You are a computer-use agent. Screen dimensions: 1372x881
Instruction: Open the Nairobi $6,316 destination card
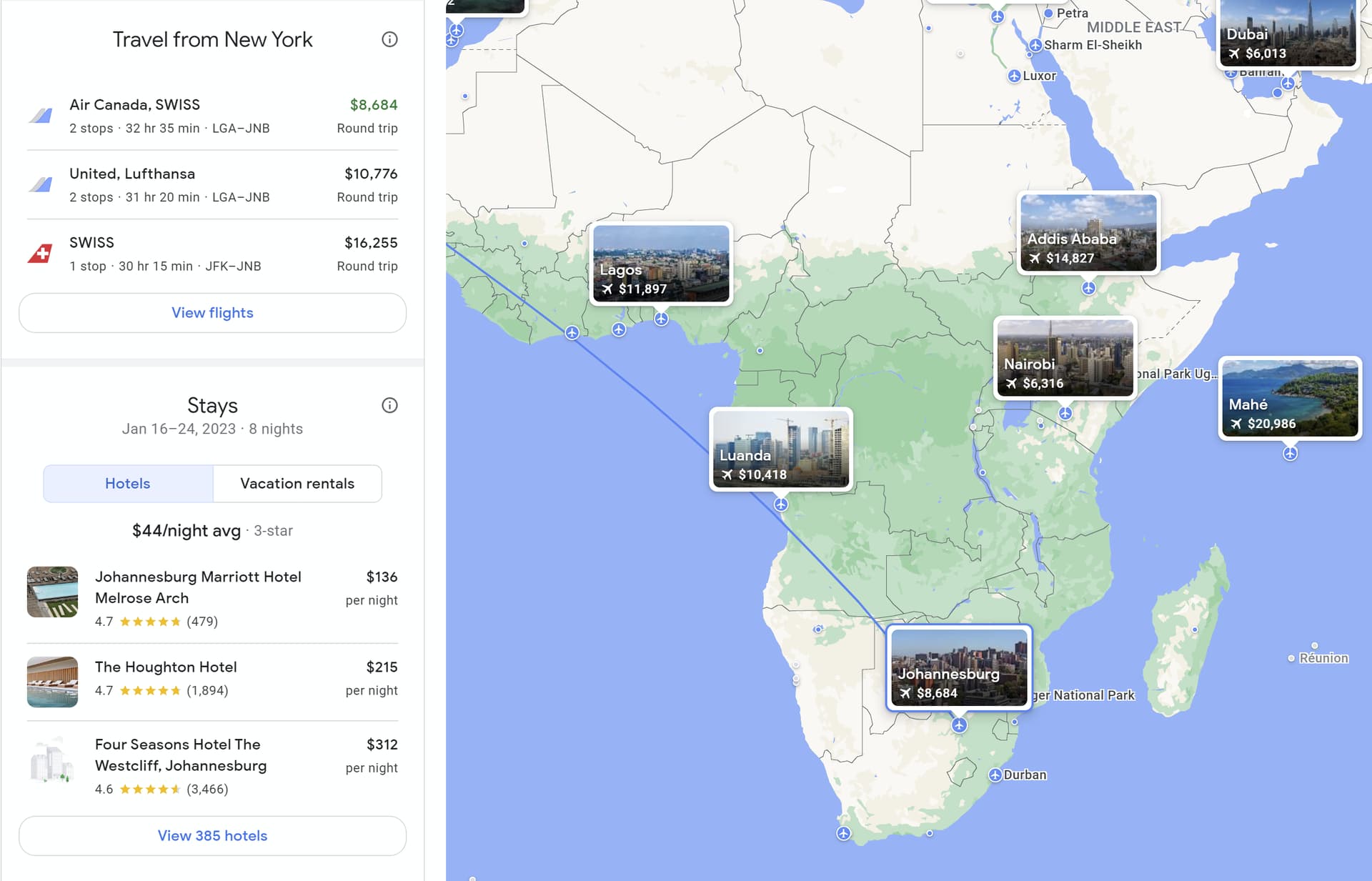click(x=1065, y=357)
